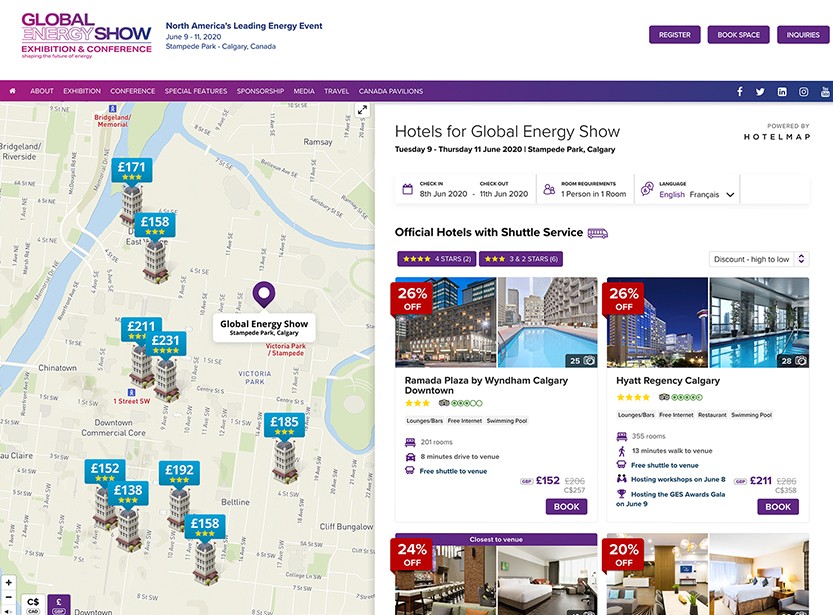Click the room requirements people icon
The width and height of the screenshot is (833, 615).
[549, 189]
